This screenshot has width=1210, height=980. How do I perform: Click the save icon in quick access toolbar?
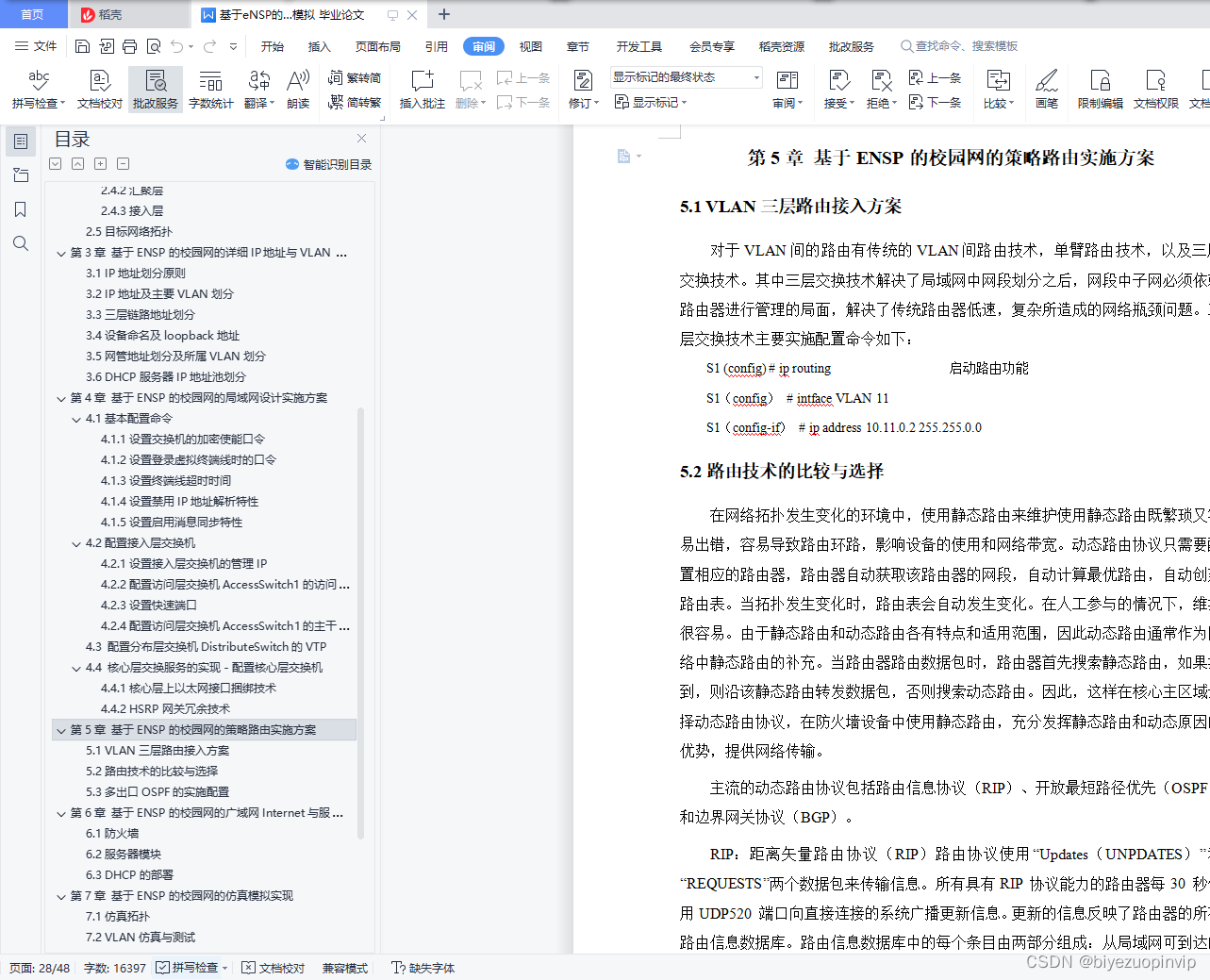coord(82,46)
